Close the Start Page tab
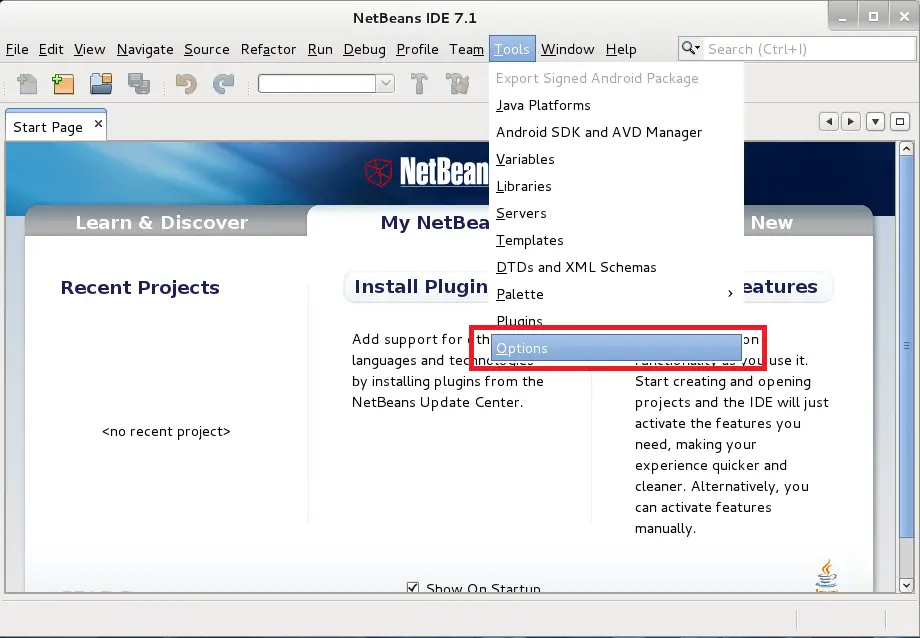This screenshot has width=920, height=638. pyautogui.click(x=99, y=124)
